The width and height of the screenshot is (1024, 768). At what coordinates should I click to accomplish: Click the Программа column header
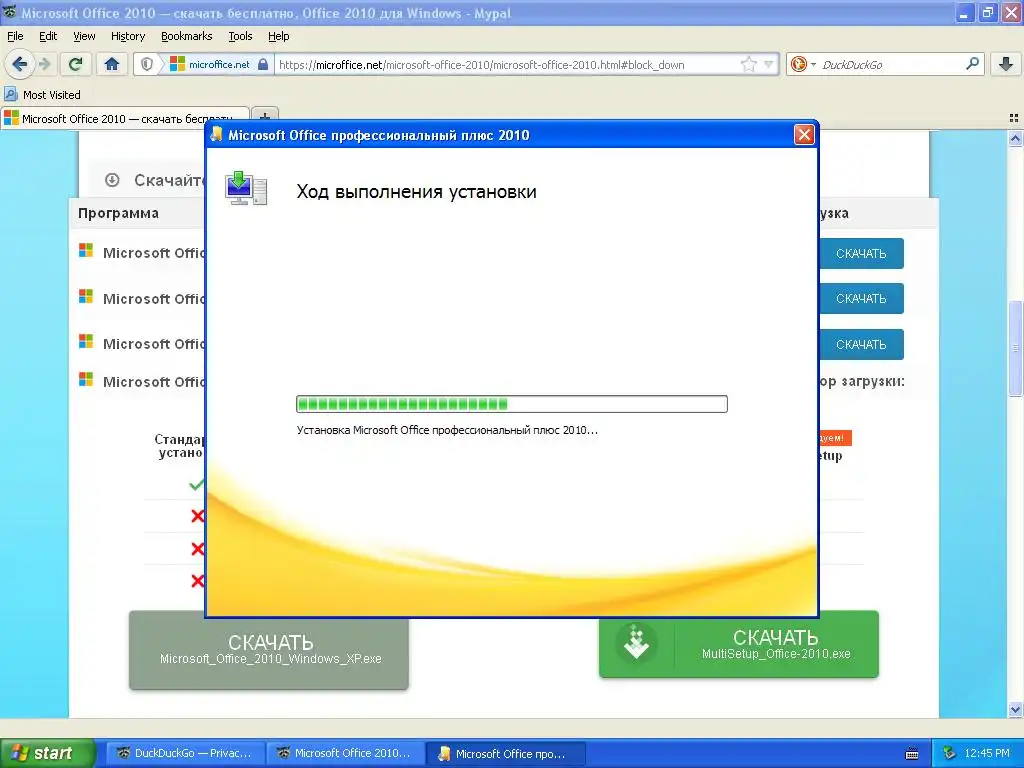pyautogui.click(x=118, y=213)
